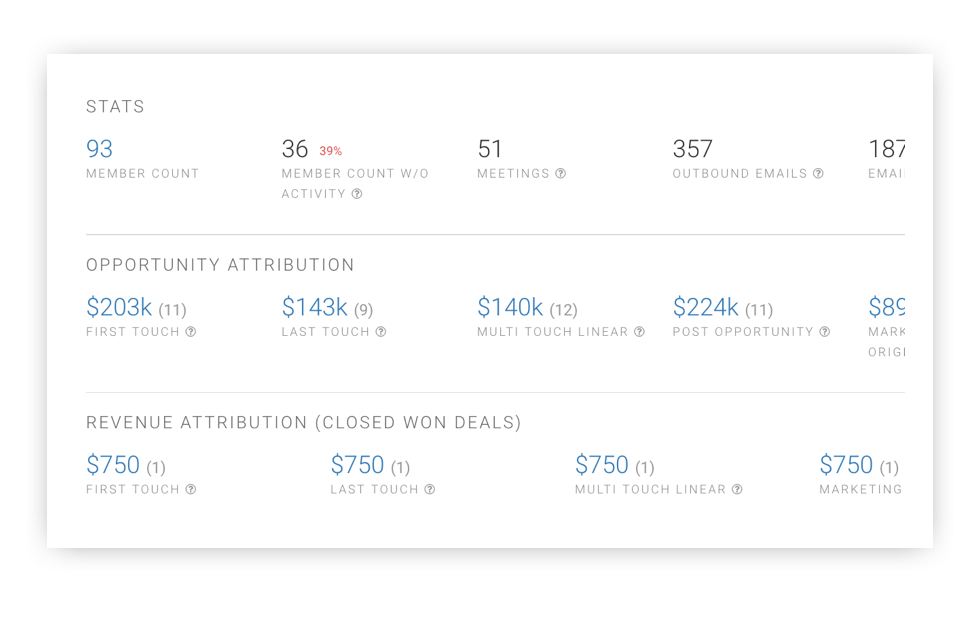980x637 pixels.
Task: Click the First Touch help icon in Revenue Attribution
Action: click(x=188, y=490)
